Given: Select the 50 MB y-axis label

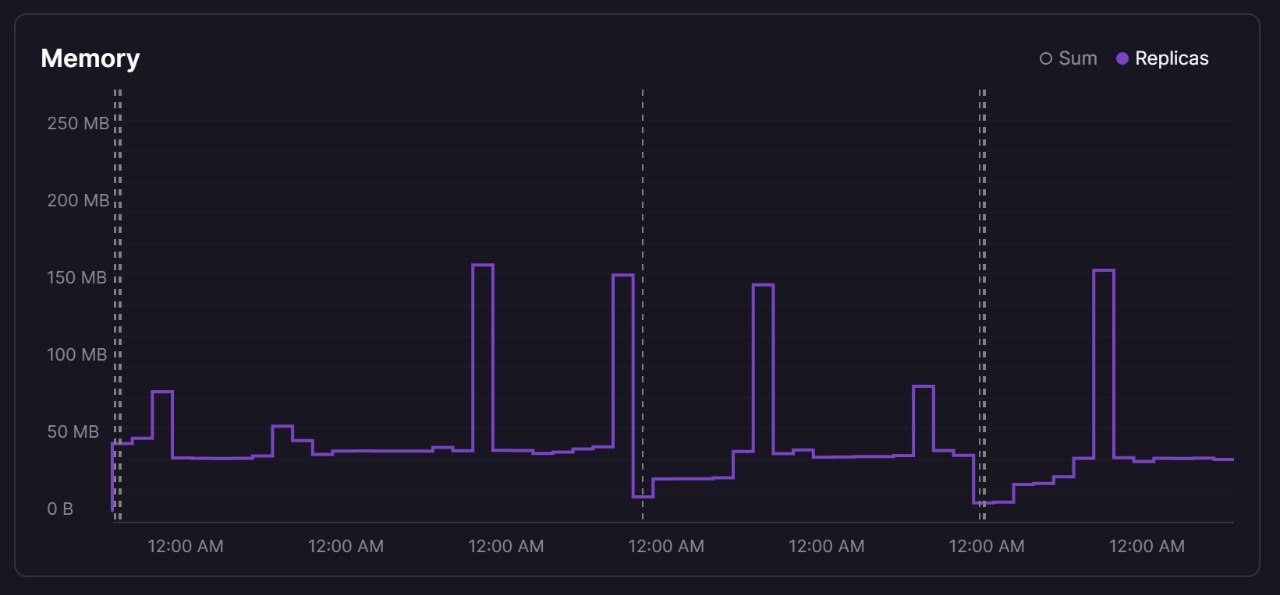Looking at the screenshot, I should [x=73, y=432].
